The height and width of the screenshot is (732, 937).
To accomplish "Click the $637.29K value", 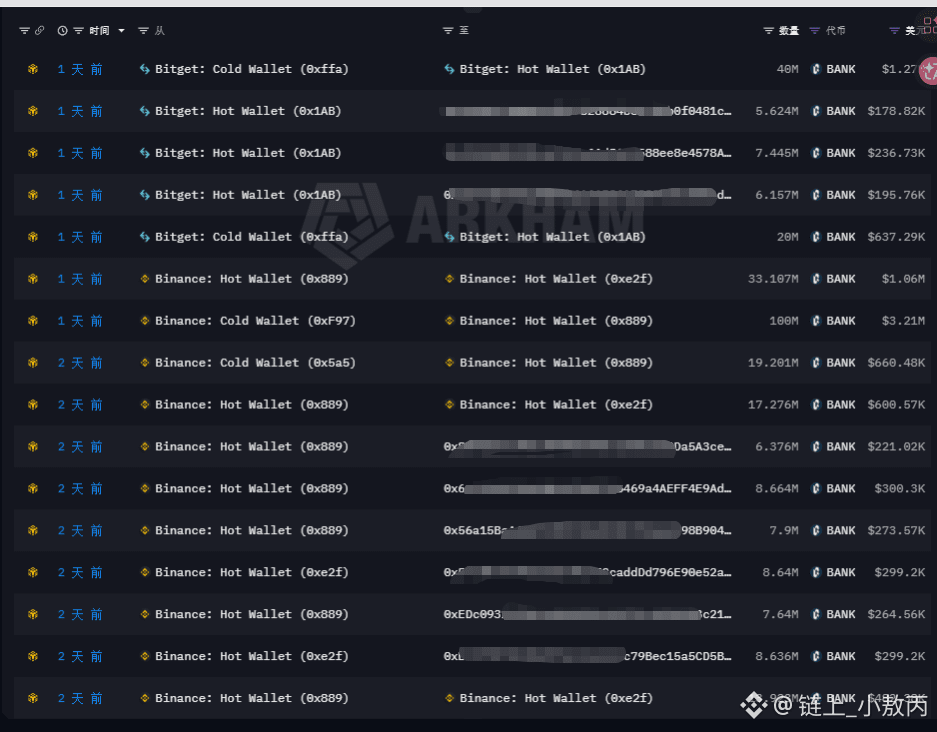I will (x=896, y=237).
